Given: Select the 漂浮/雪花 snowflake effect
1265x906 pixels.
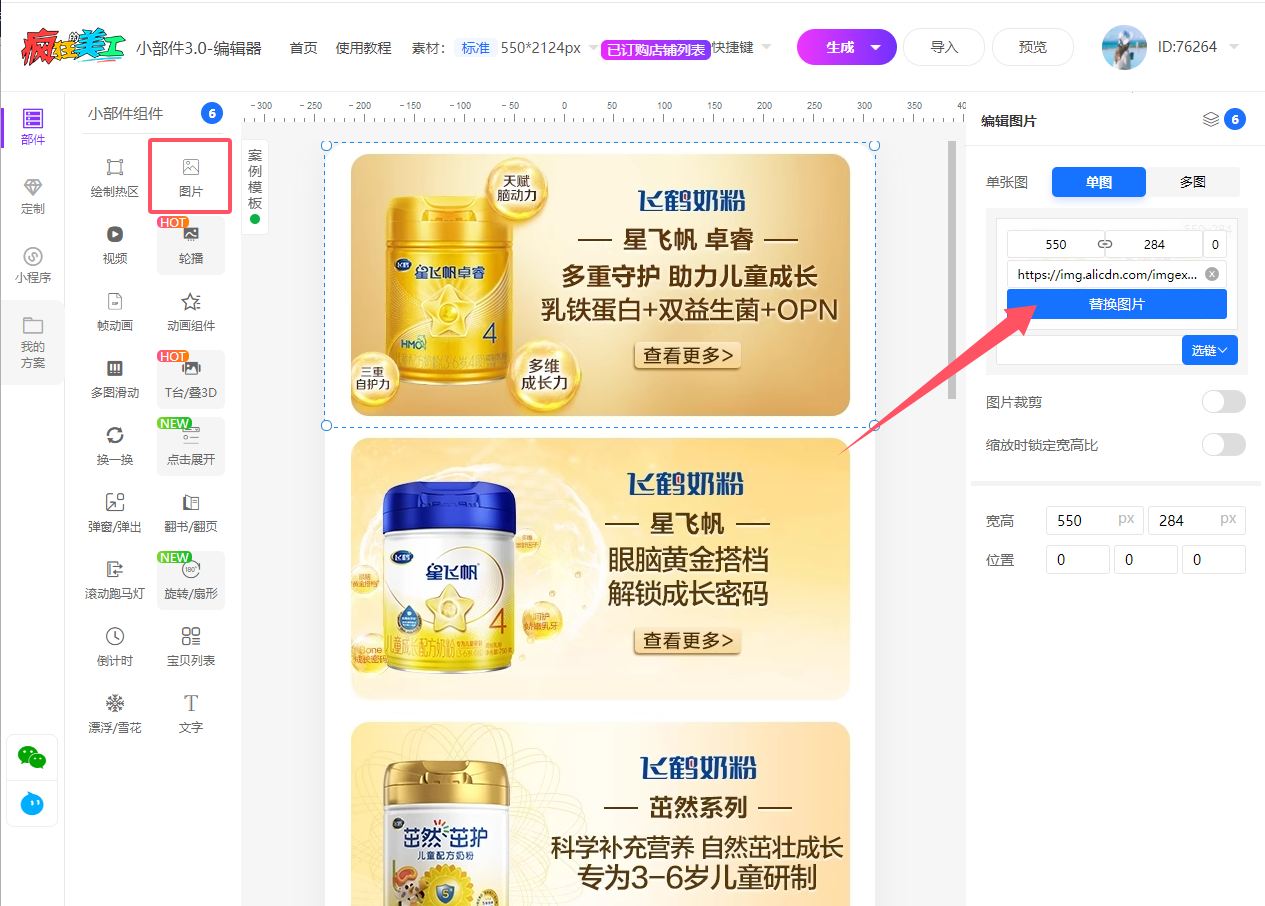Looking at the screenshot, I should (x=115, y=712).
